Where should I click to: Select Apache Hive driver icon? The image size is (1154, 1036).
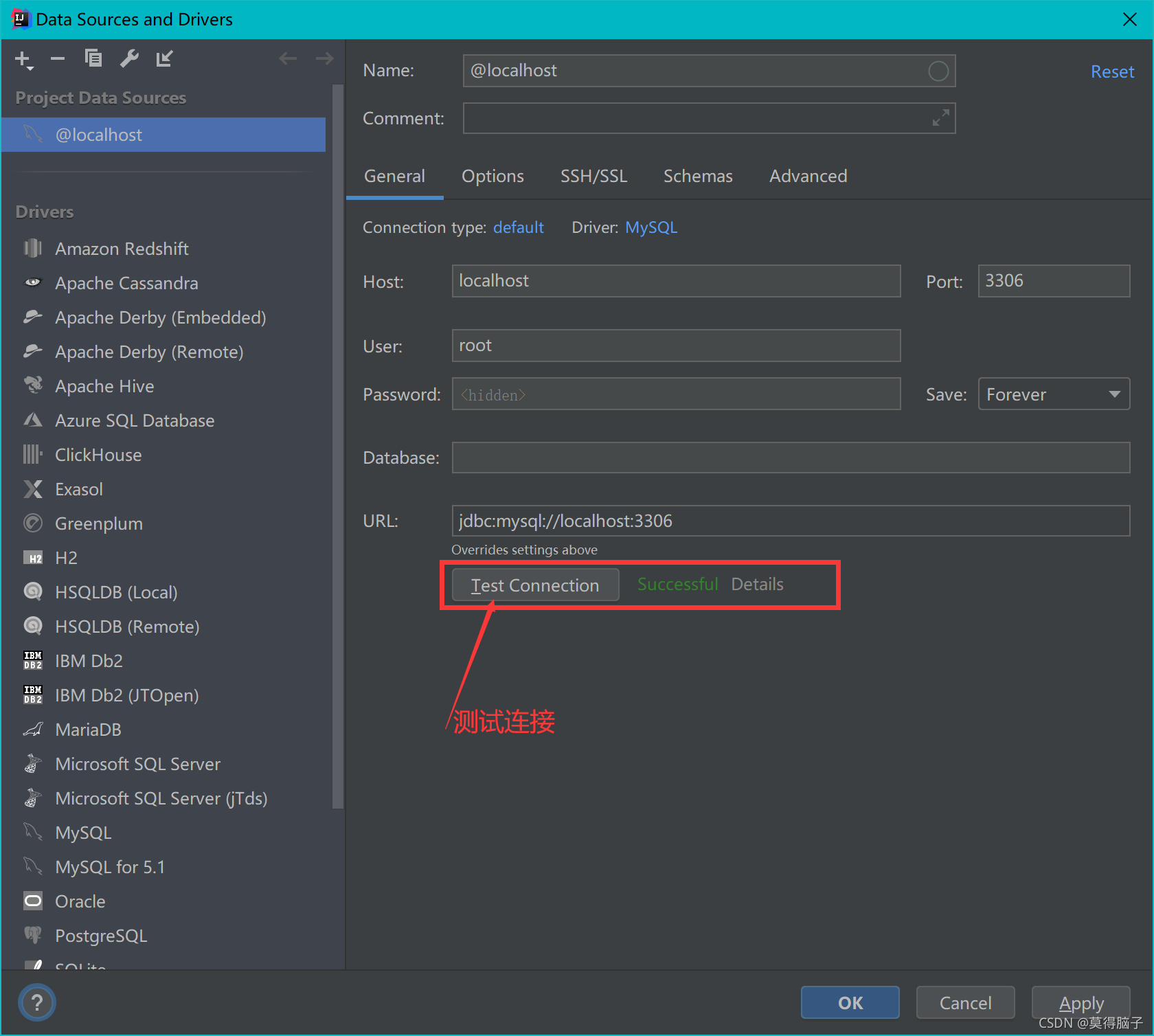click(x=33, y=385)
